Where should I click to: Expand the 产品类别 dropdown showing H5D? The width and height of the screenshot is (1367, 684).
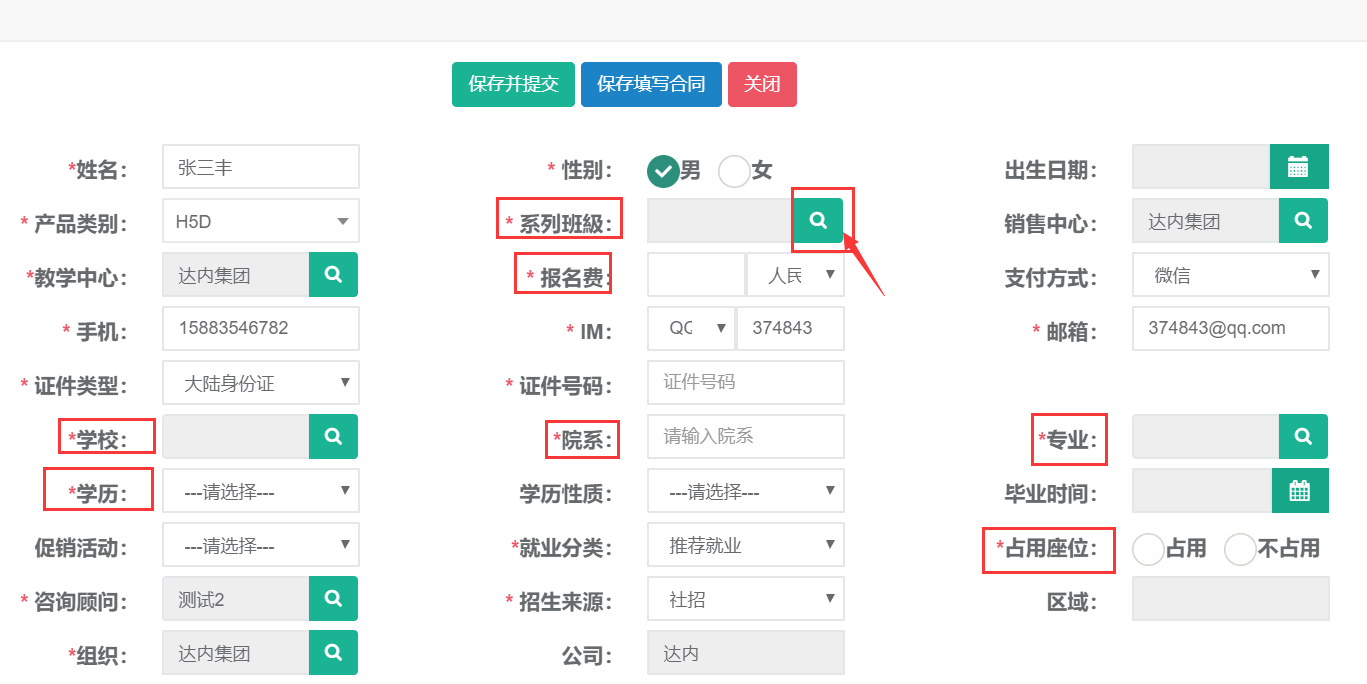click(x=260, y=221)
